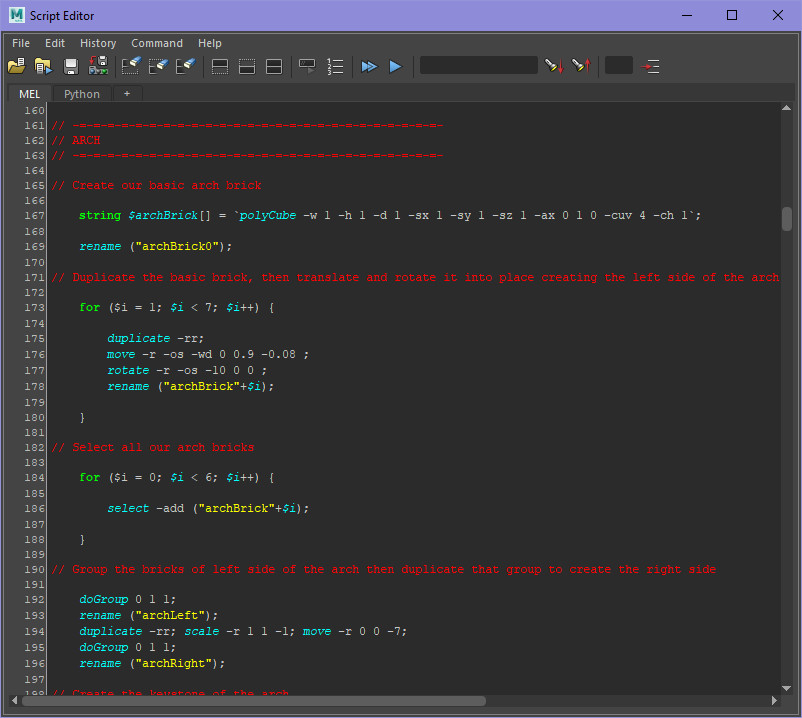
Task: Open the File menu
Action: [21, 43]
